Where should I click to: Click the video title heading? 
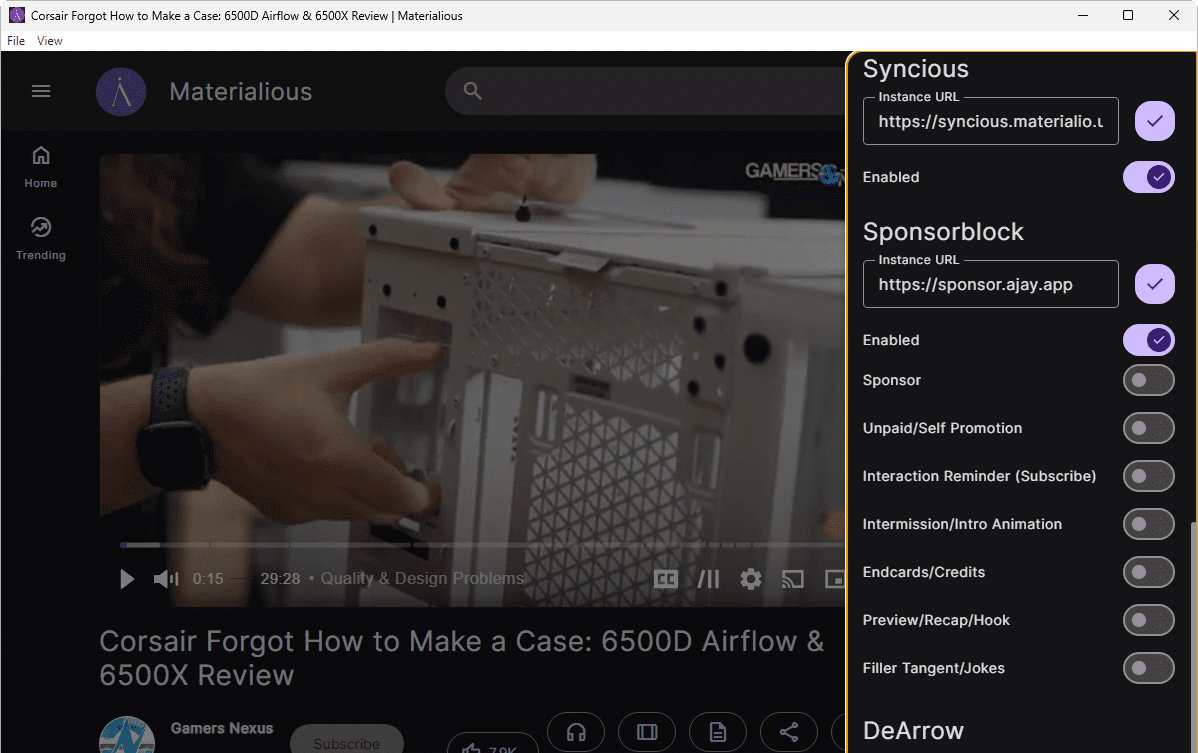pos(461,658)
